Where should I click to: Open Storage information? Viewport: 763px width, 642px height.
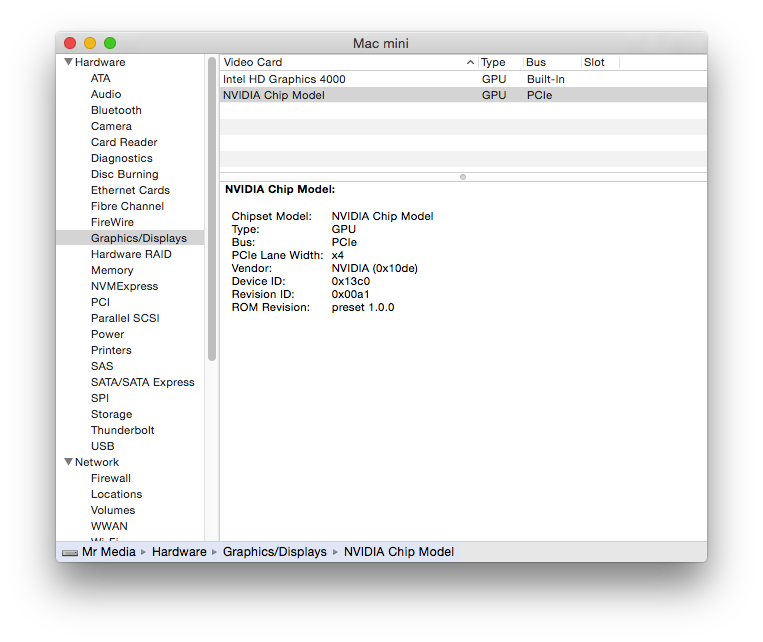pos(111,414)
